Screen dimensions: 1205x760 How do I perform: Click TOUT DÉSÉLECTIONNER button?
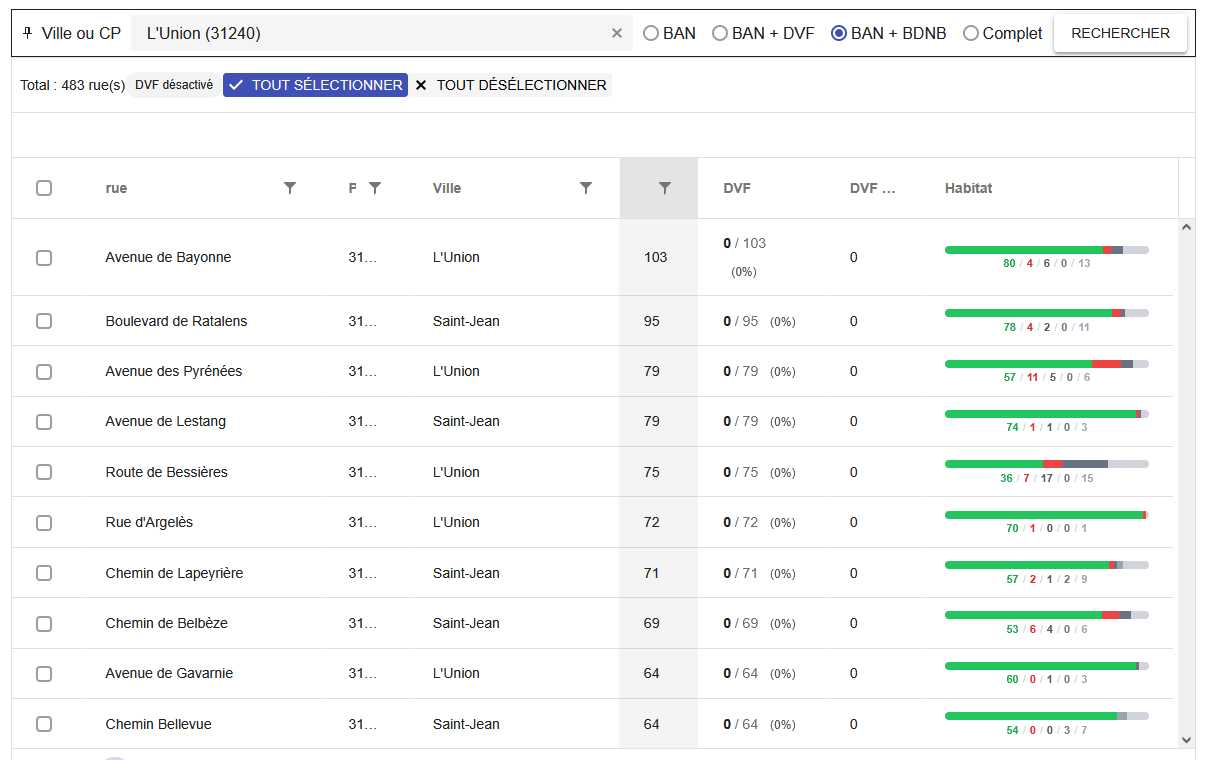click(511, 85)
